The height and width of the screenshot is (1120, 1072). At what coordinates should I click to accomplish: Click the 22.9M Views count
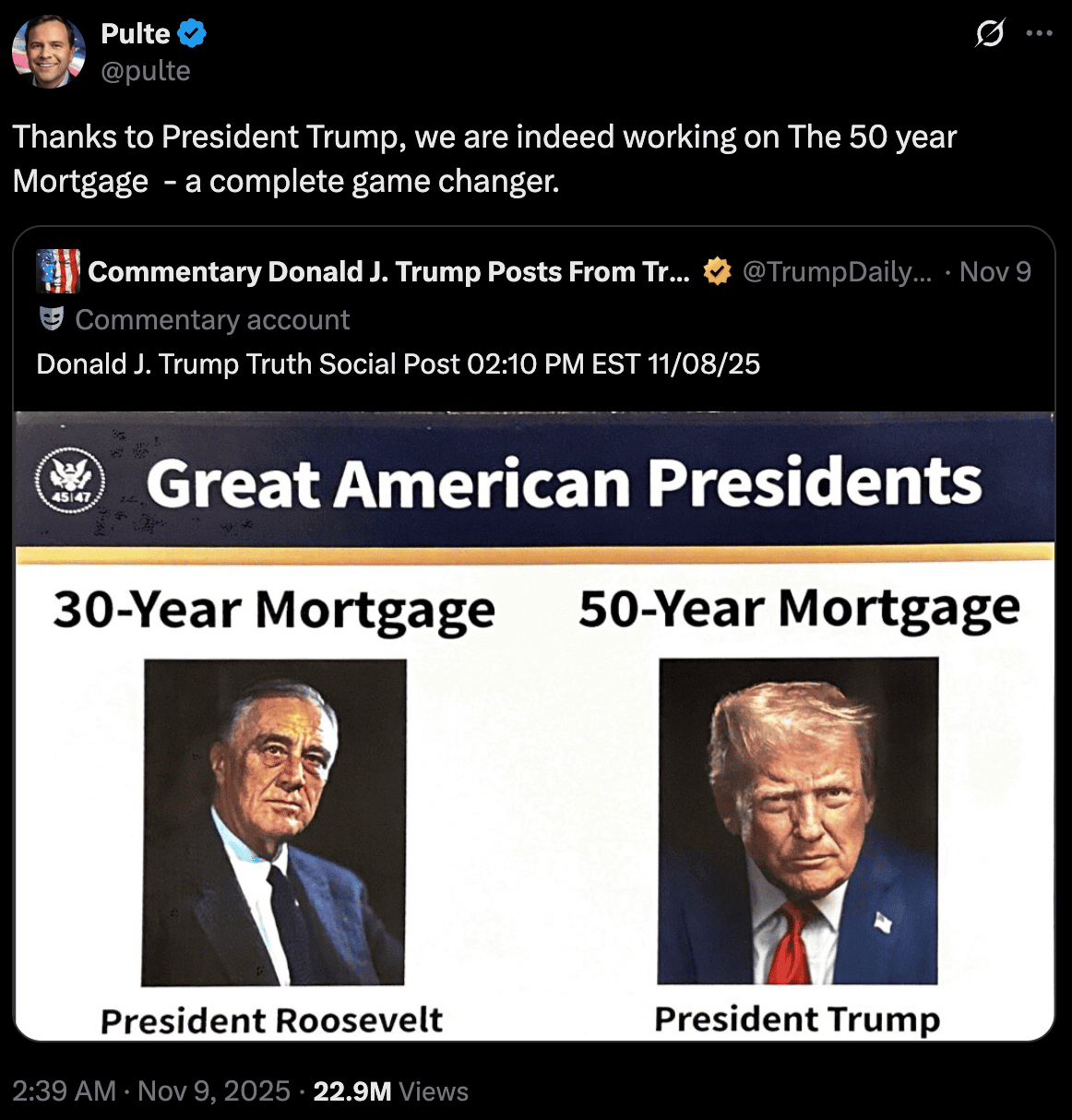[x=390, y=1091]
